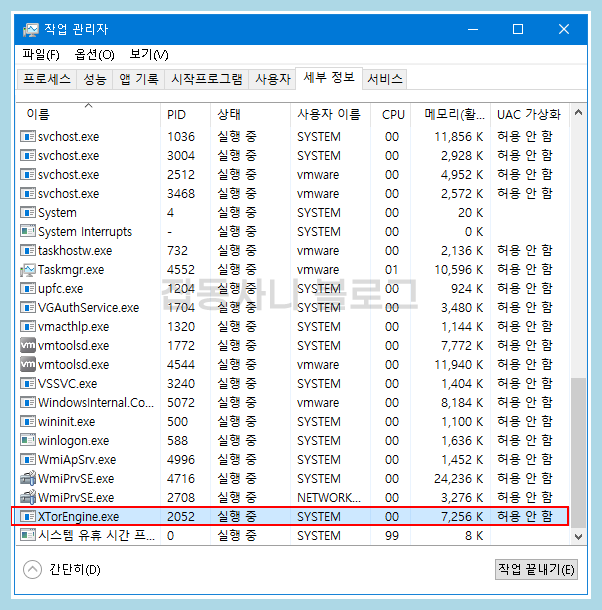This screenshot has height=610, width=602.
Task: Switch to the 프로세스 tab
Action: 47,79
